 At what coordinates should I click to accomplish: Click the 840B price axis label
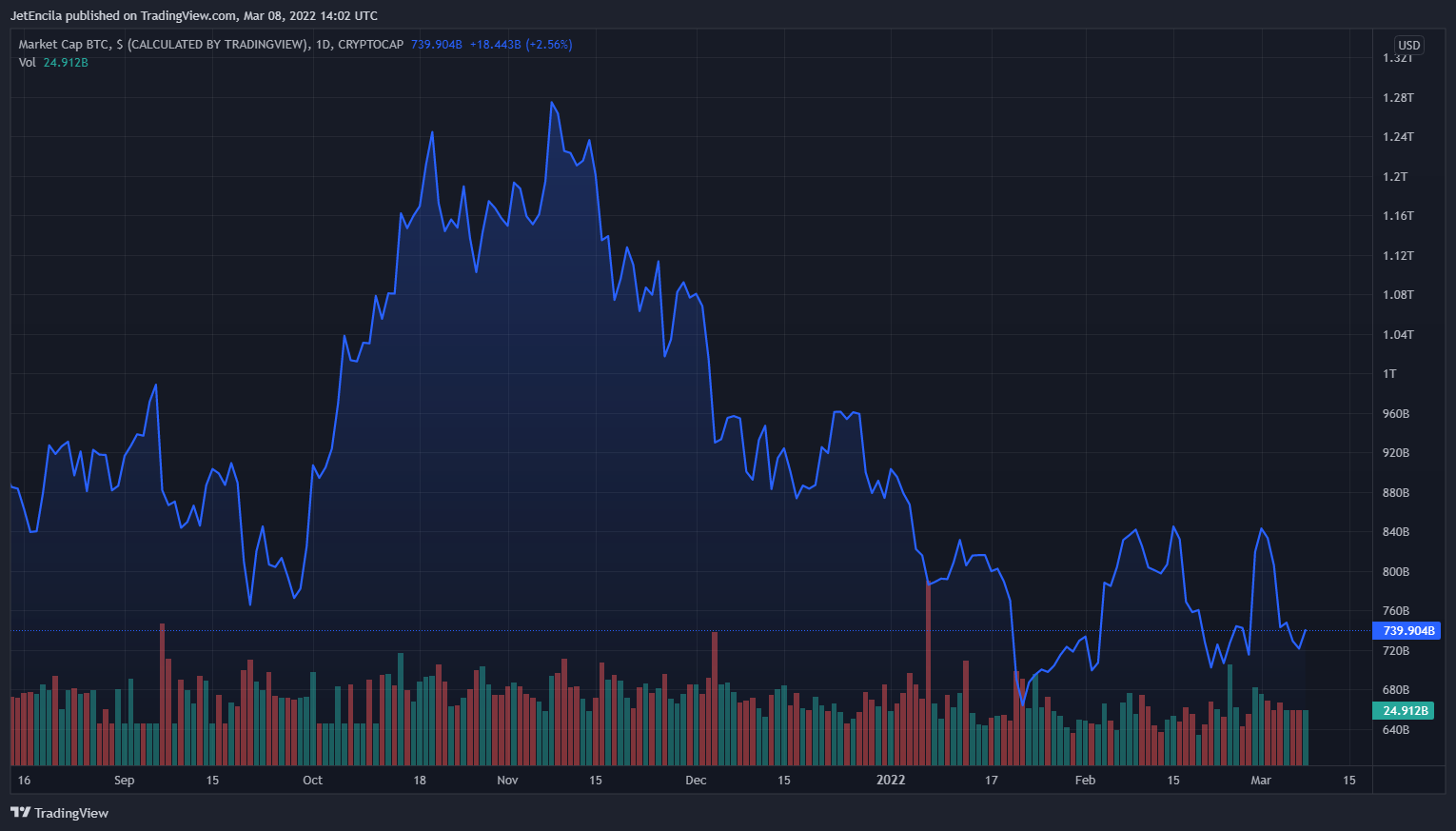[1396, 531]
